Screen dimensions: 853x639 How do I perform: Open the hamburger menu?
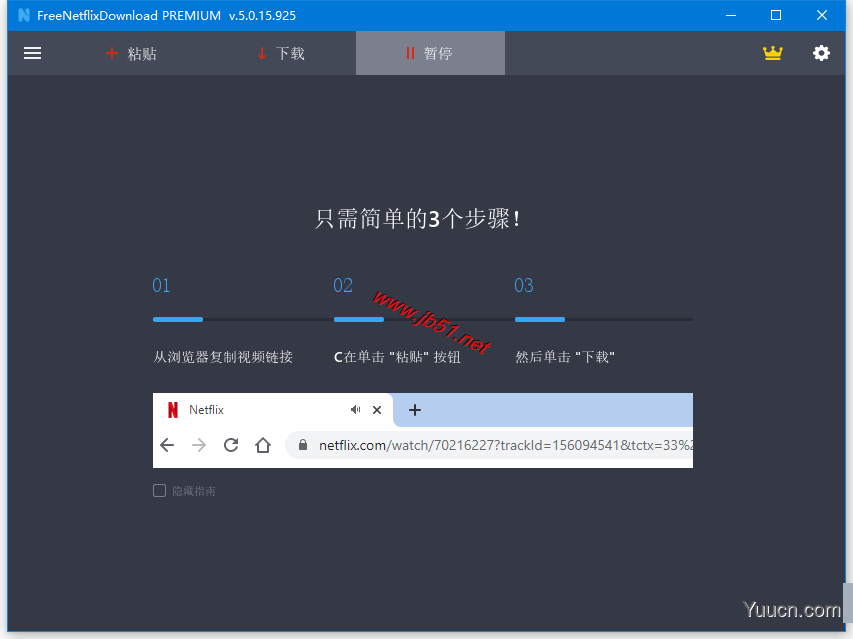tap(32, 53)
